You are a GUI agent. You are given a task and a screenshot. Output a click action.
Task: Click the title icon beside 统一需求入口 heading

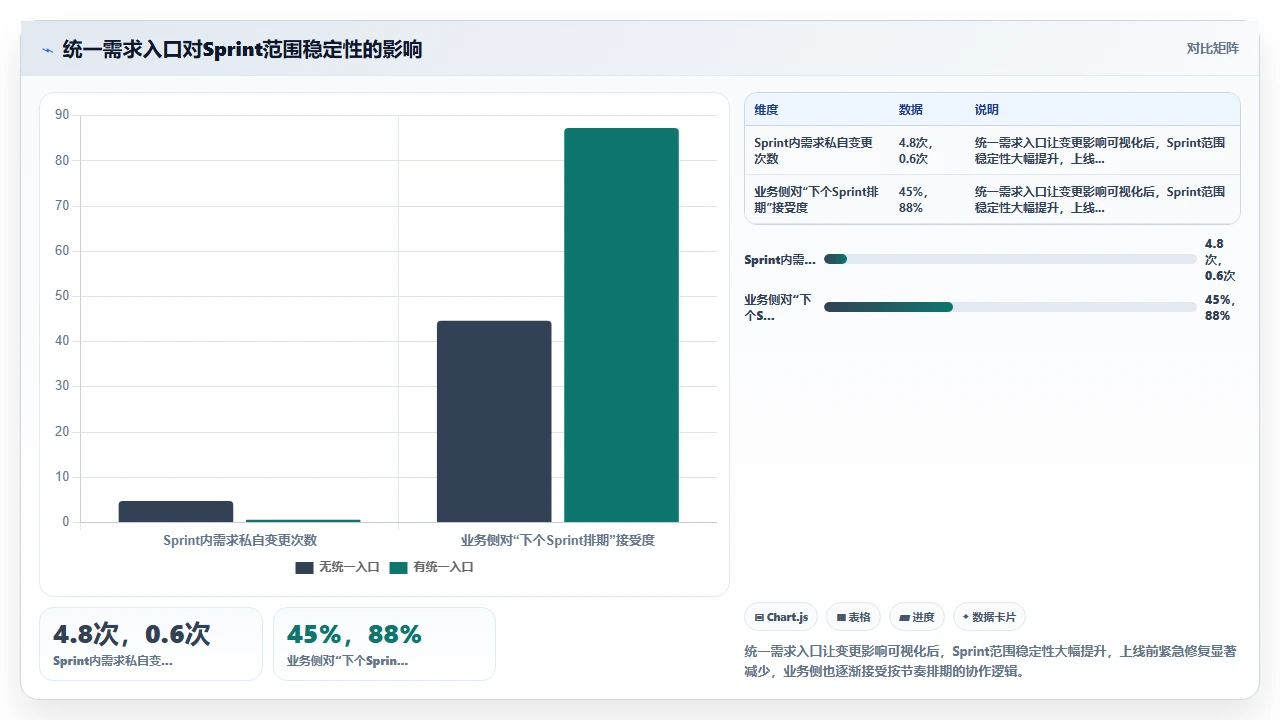(x=47, y=49)
